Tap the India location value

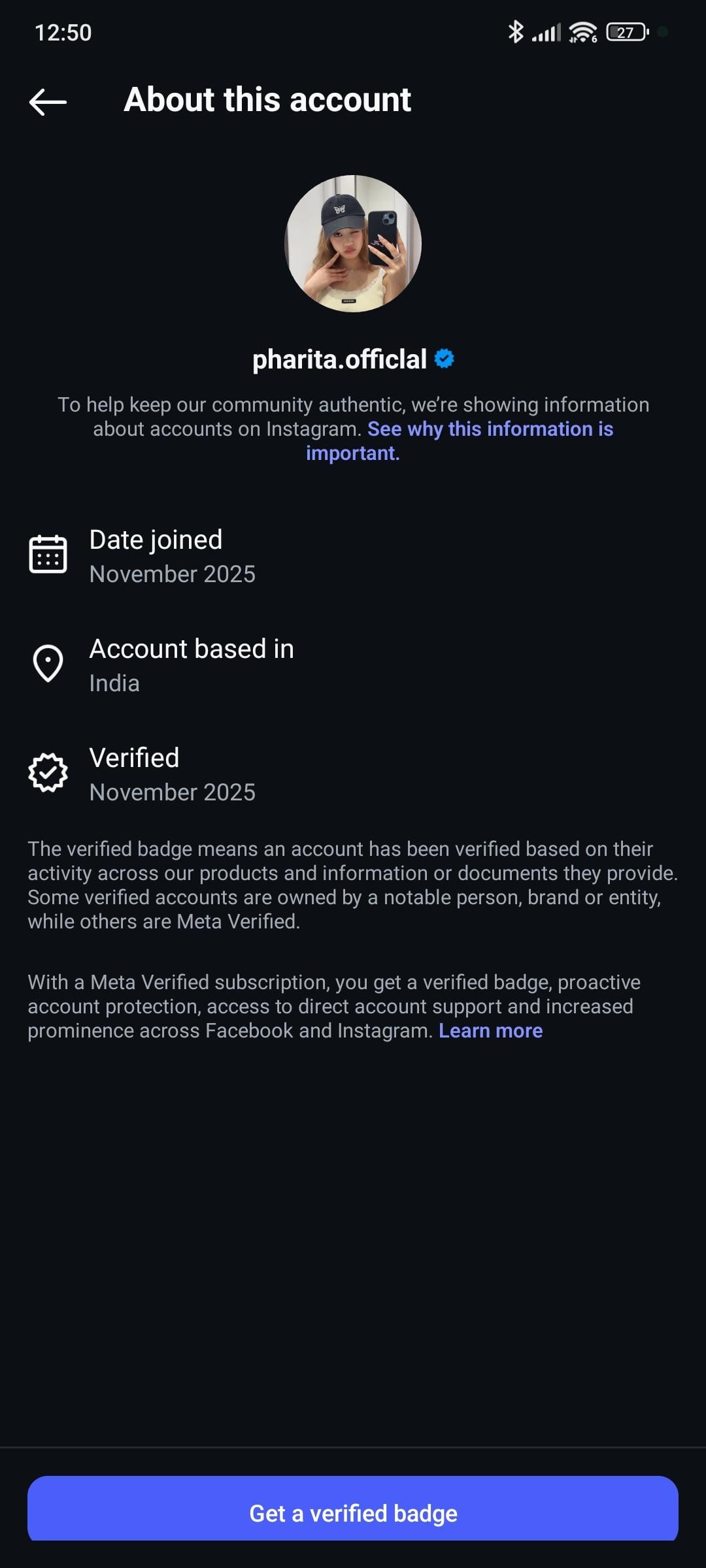point(114,683)
